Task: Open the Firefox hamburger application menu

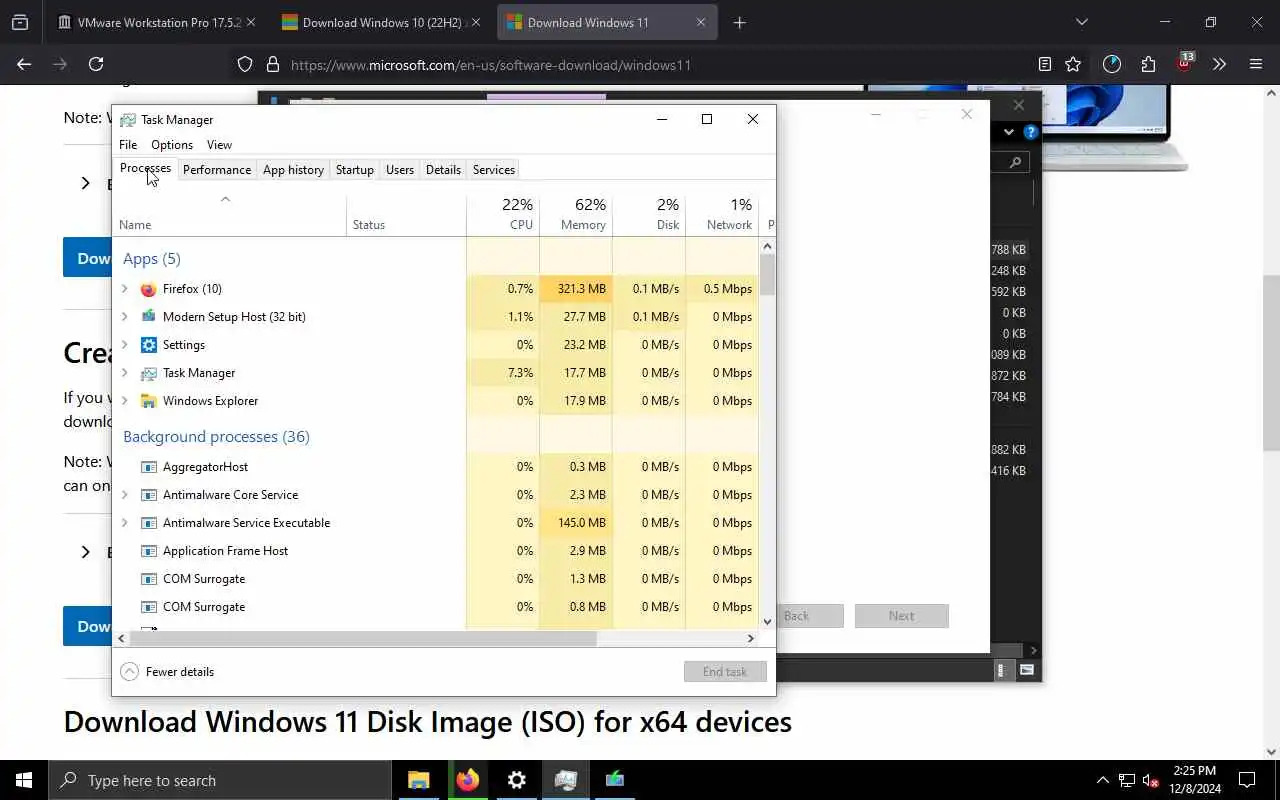Action: pos(1256,64)
